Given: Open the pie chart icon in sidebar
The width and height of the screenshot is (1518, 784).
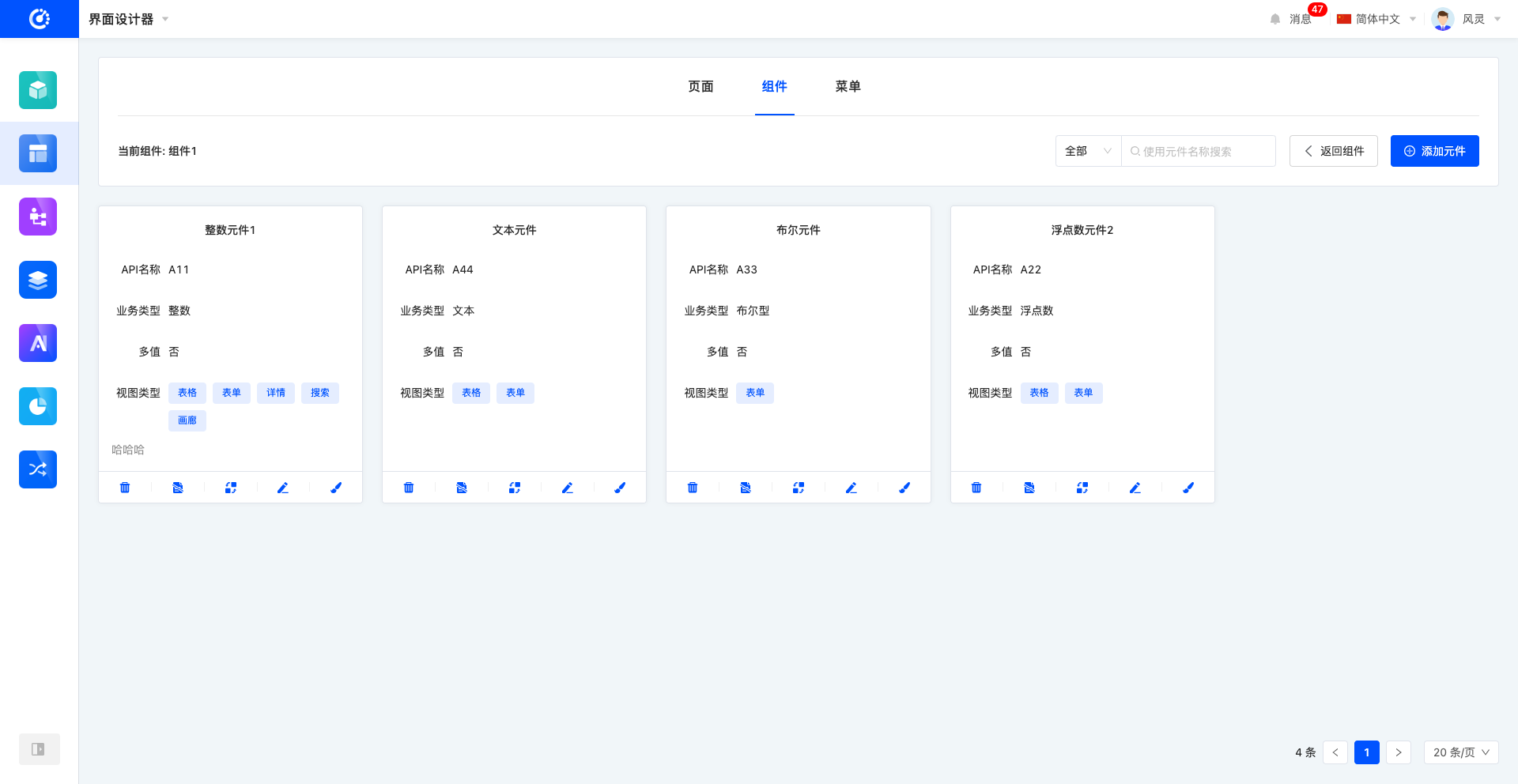Looking at the screenshot, I should (38, 406).
